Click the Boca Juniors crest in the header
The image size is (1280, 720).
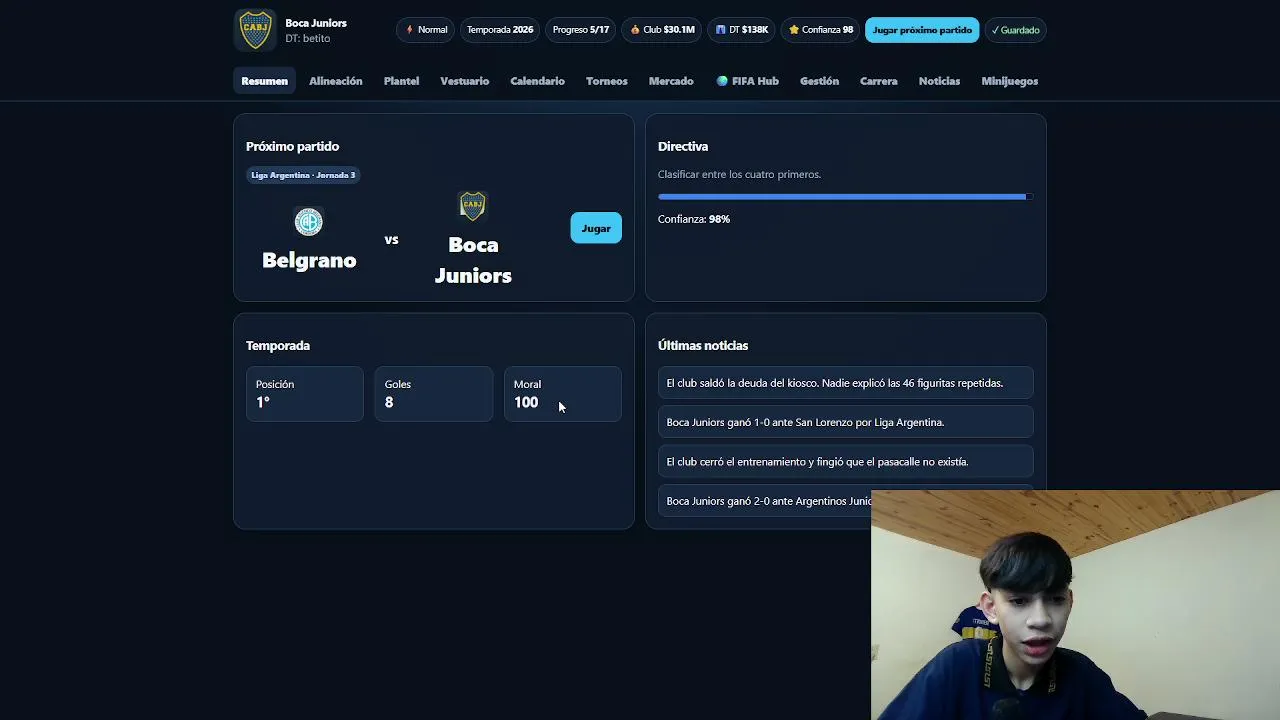click(x=255, y=30)
